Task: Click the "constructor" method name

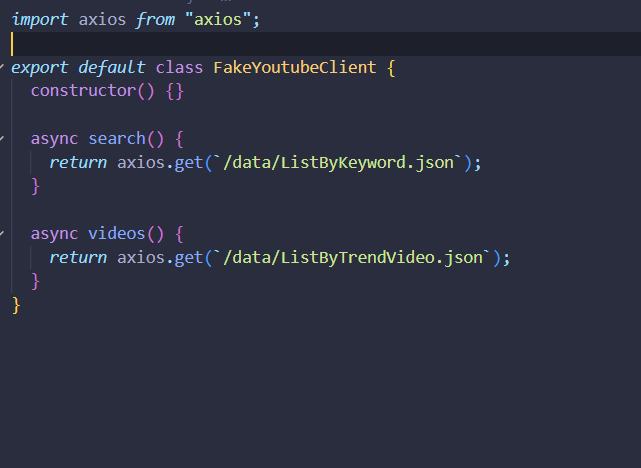Action: [83, 91]
